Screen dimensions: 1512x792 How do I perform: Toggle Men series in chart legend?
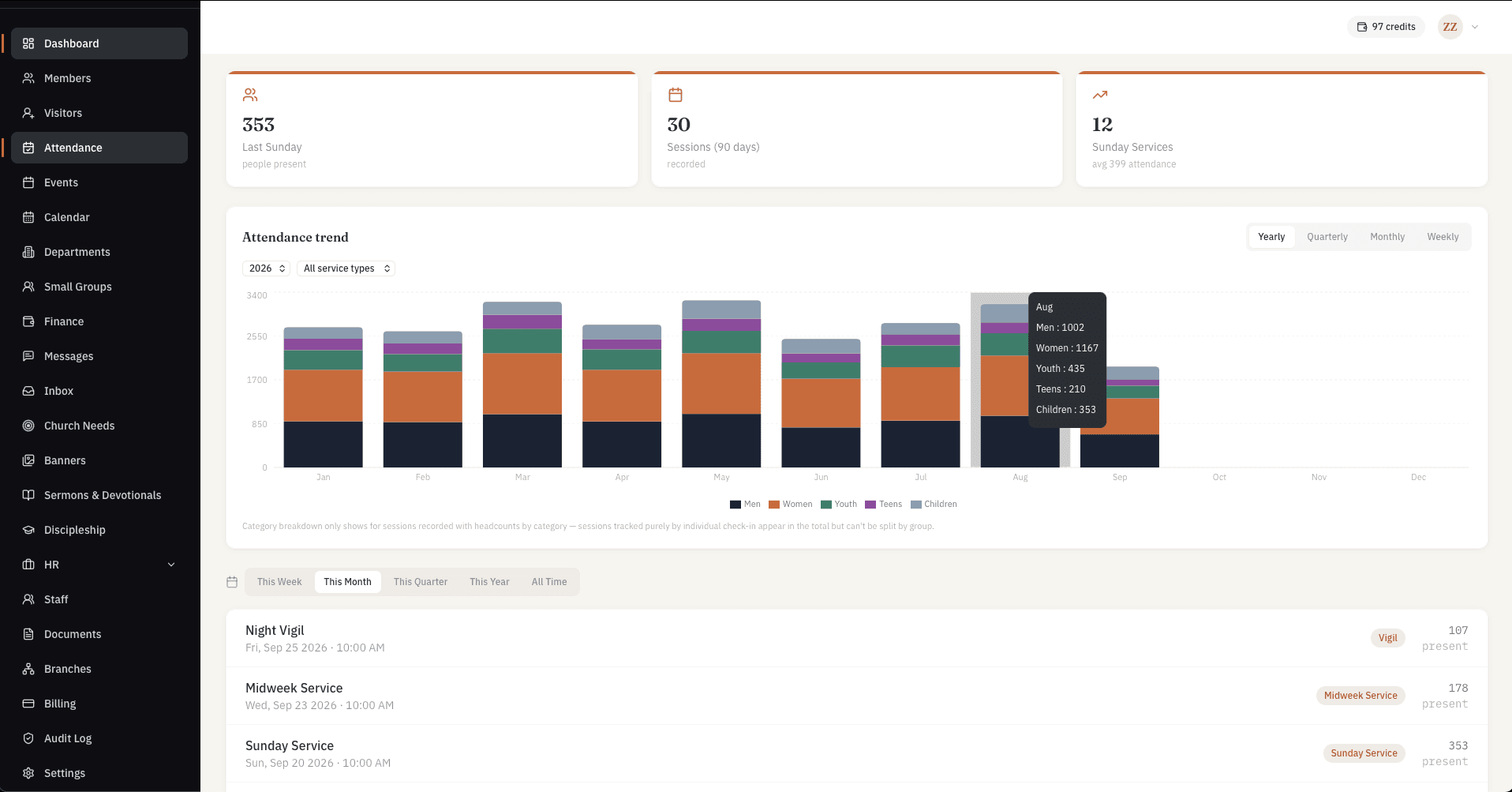[745, 504]
